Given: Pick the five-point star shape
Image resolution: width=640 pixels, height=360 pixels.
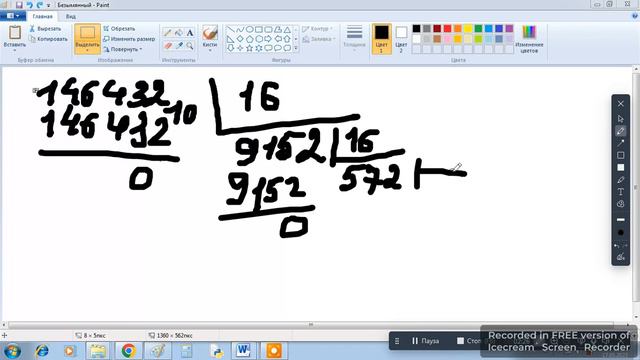Looking at the screenshot, I should pyautogui.click(x=249, y=48).
